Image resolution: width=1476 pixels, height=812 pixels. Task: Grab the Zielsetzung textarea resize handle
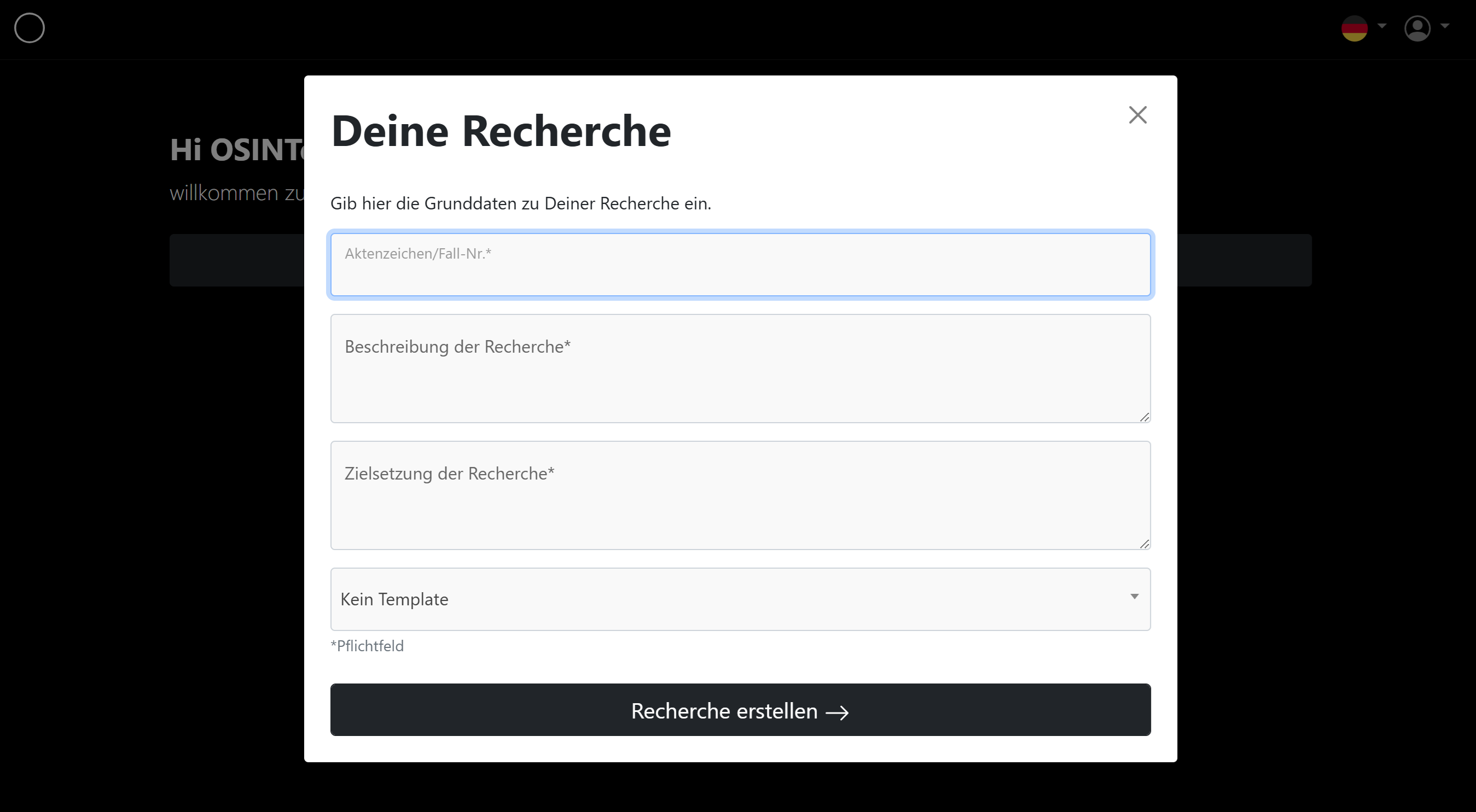pos(1144,544)
